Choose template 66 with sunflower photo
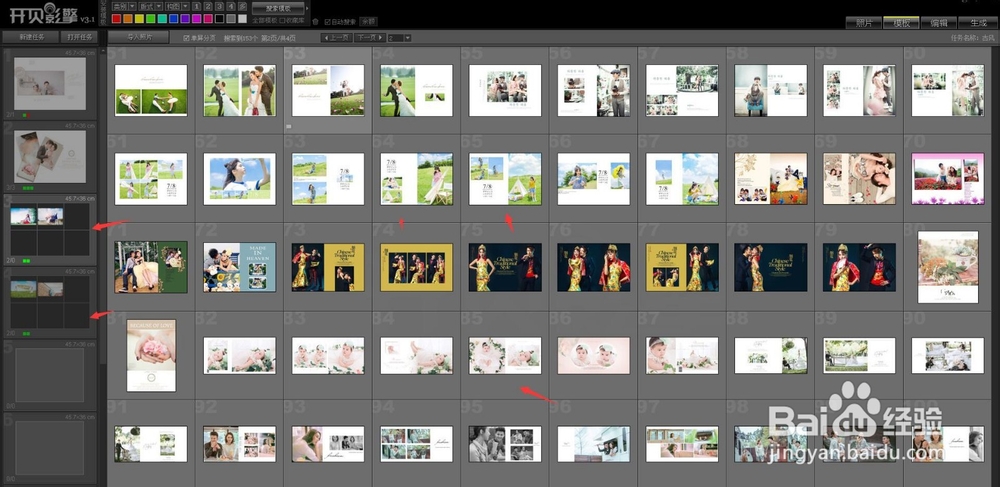The height and width of the screenshot is (487, 1000). pyautogui.click(x=594, y=179)
